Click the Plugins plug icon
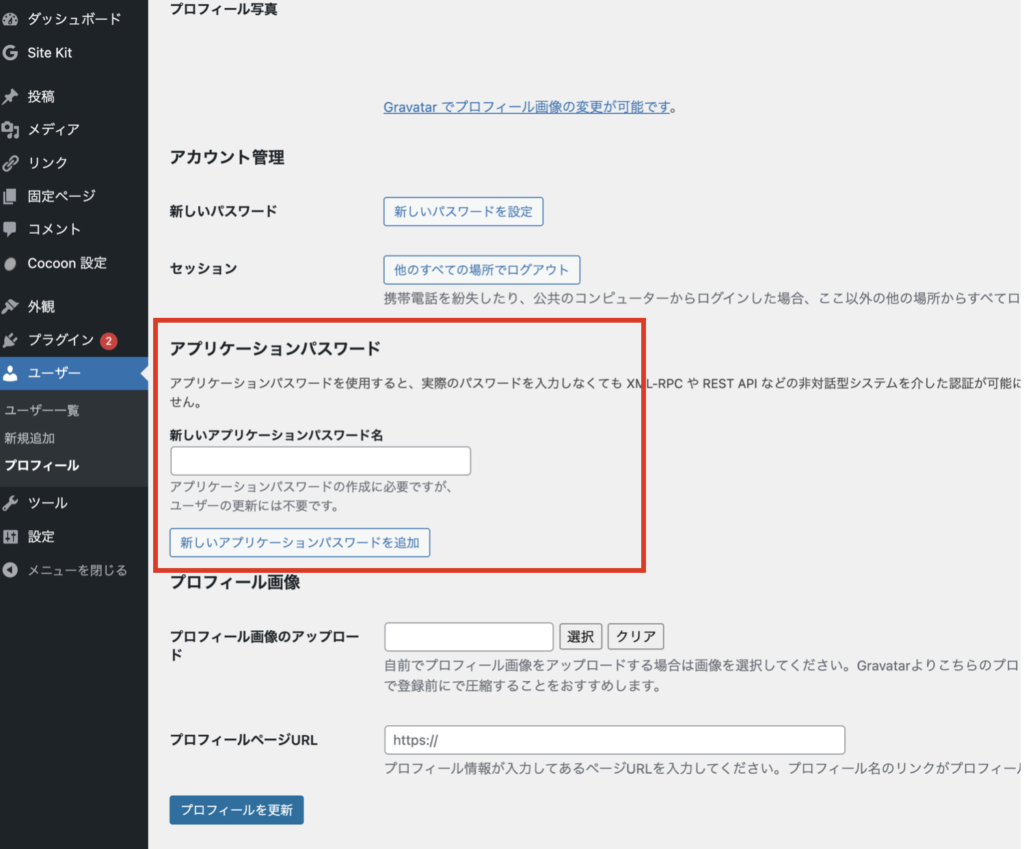 click(10, 340)
